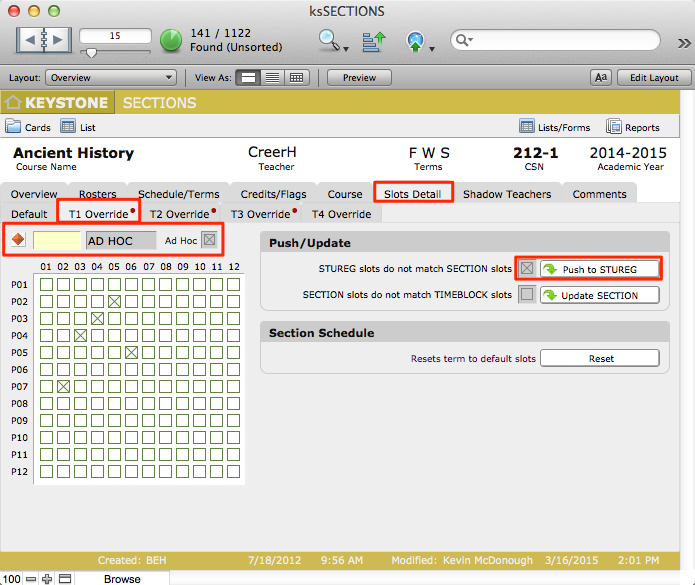Image resolution: width=695 pixels, height=585 pixels.
Task: Toggle the SECTION slots mismatch TIMEBLOCK checkbox
Action: (527, 295)
